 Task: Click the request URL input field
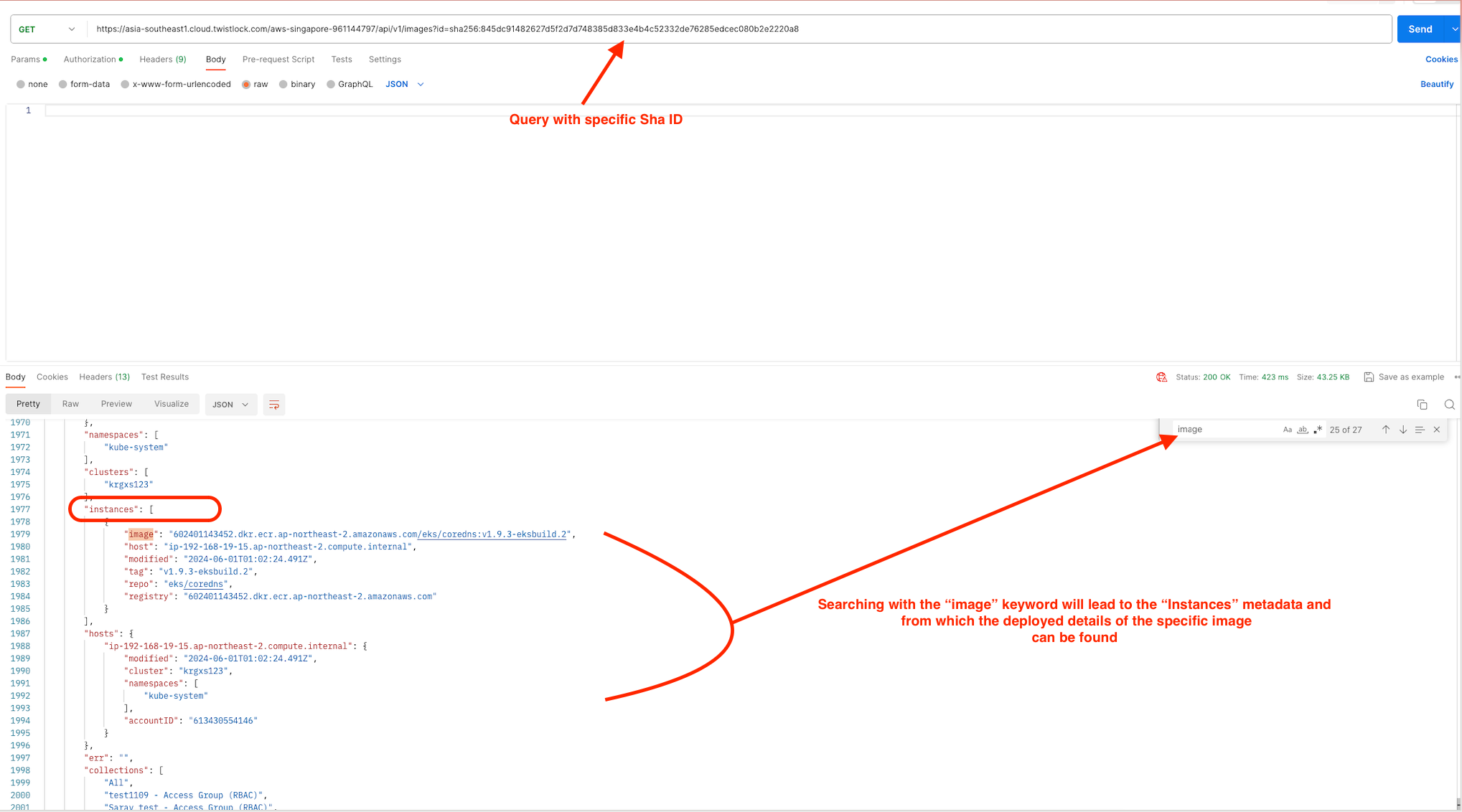[x=718, y=29]
